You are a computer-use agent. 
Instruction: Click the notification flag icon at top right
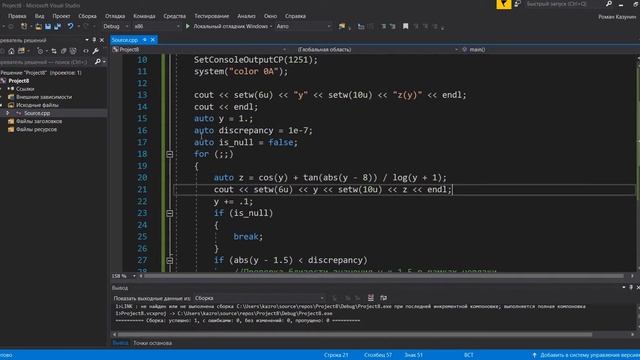click(x=504, y=4)
